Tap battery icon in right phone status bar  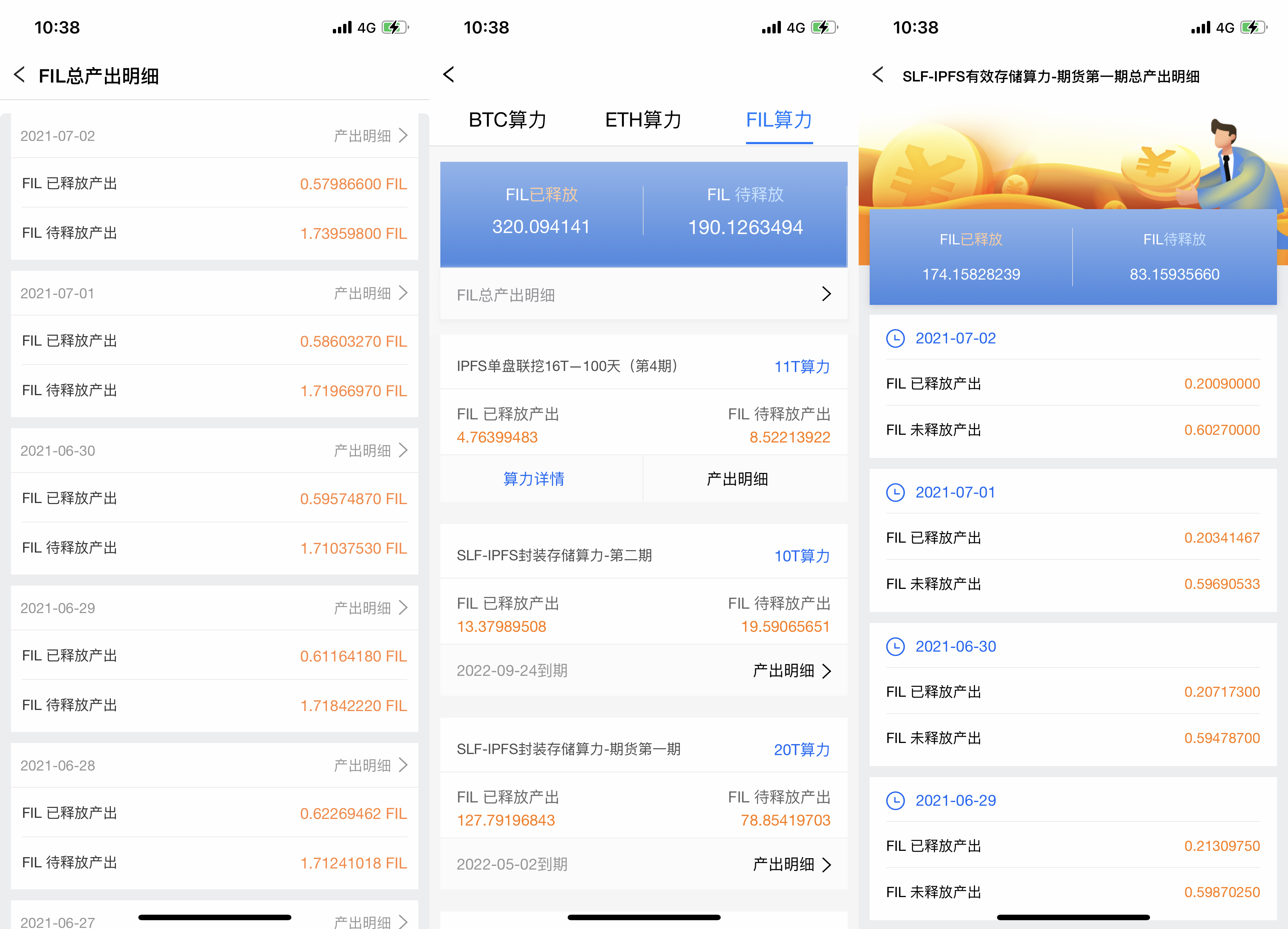point(1254,27)
